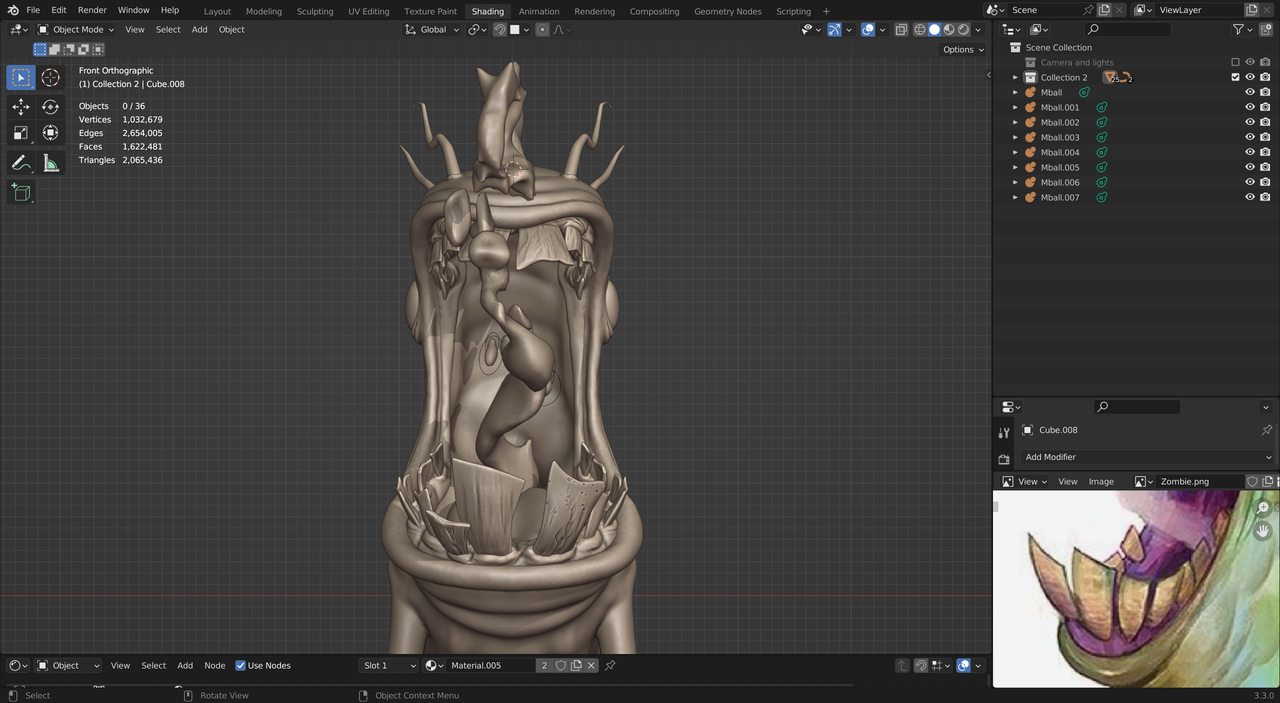Switch viewport to wireframe shading
Image resolution: width=1280 pixels, height=703 pixels.
(x=920, y=30)
